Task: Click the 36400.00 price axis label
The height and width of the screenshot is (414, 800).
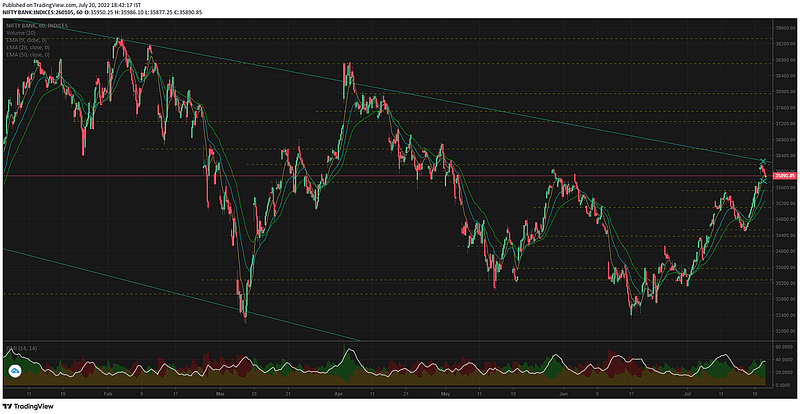Action: point(785,156)
